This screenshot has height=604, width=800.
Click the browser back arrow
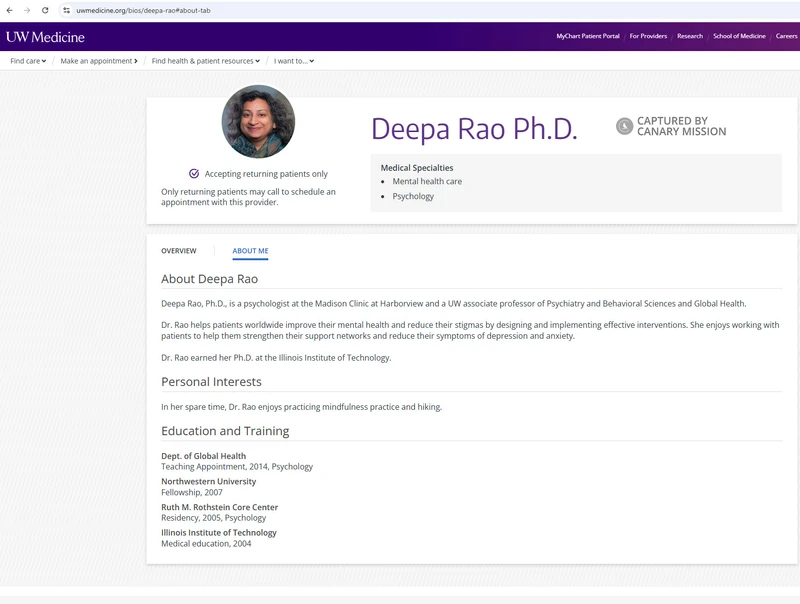(9, 10)
